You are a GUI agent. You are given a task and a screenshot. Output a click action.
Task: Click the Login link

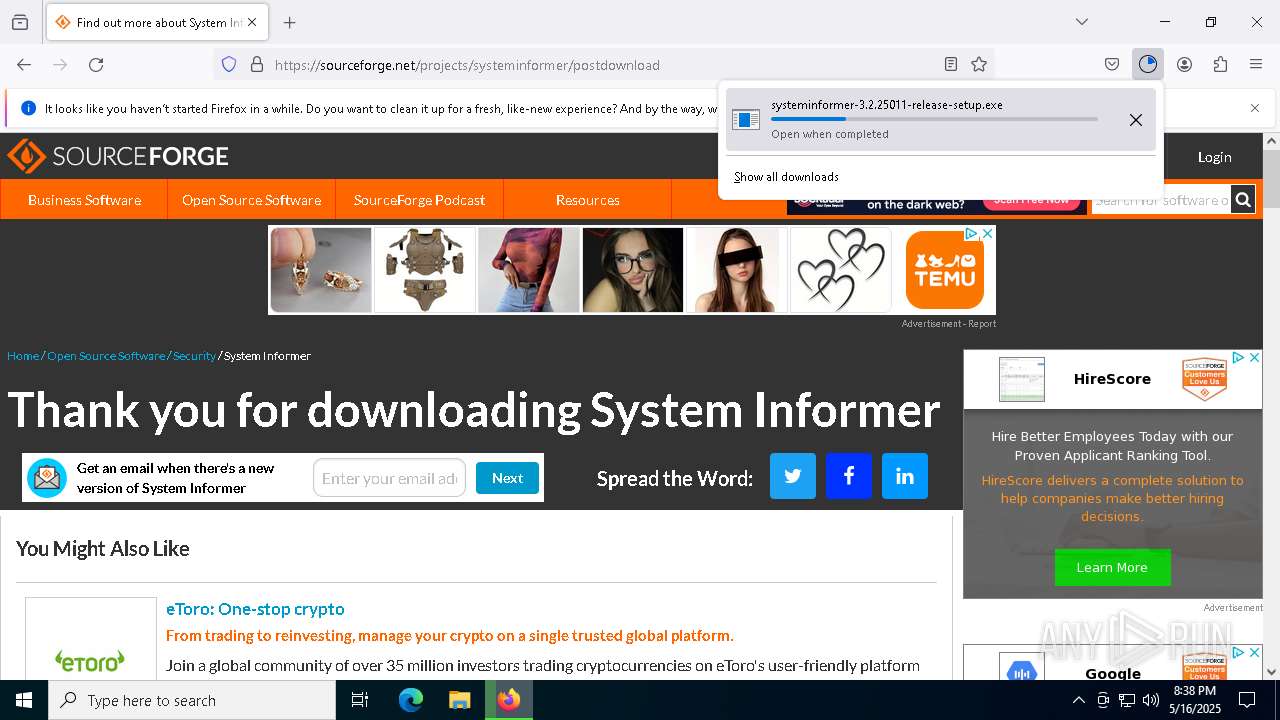coord(1214,157)
